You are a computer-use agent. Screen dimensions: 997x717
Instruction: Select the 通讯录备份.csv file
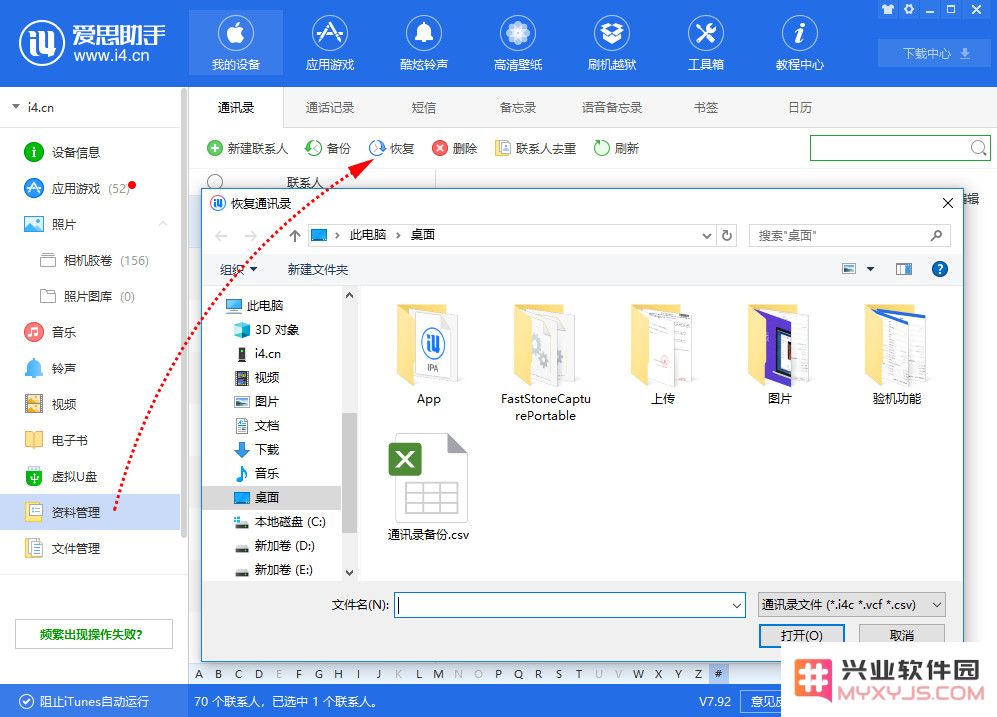428,488
